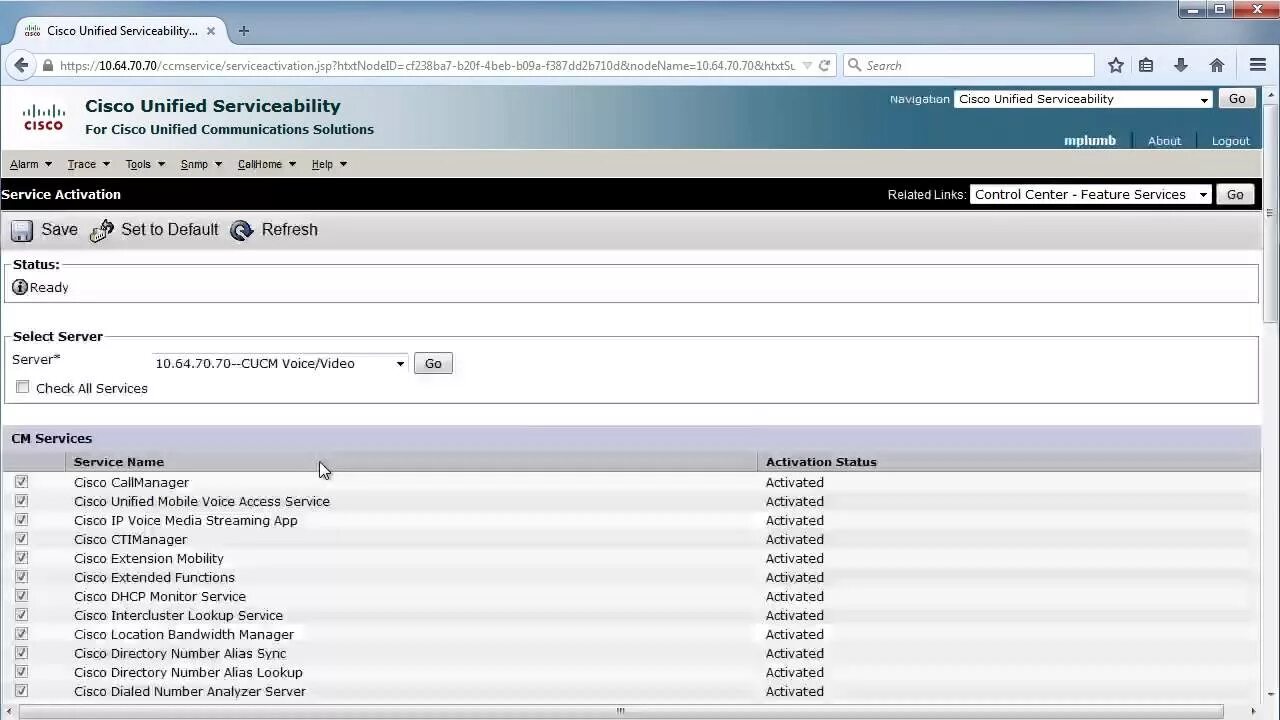Bookmark this page with the star icon

[x=1116, y=65]
